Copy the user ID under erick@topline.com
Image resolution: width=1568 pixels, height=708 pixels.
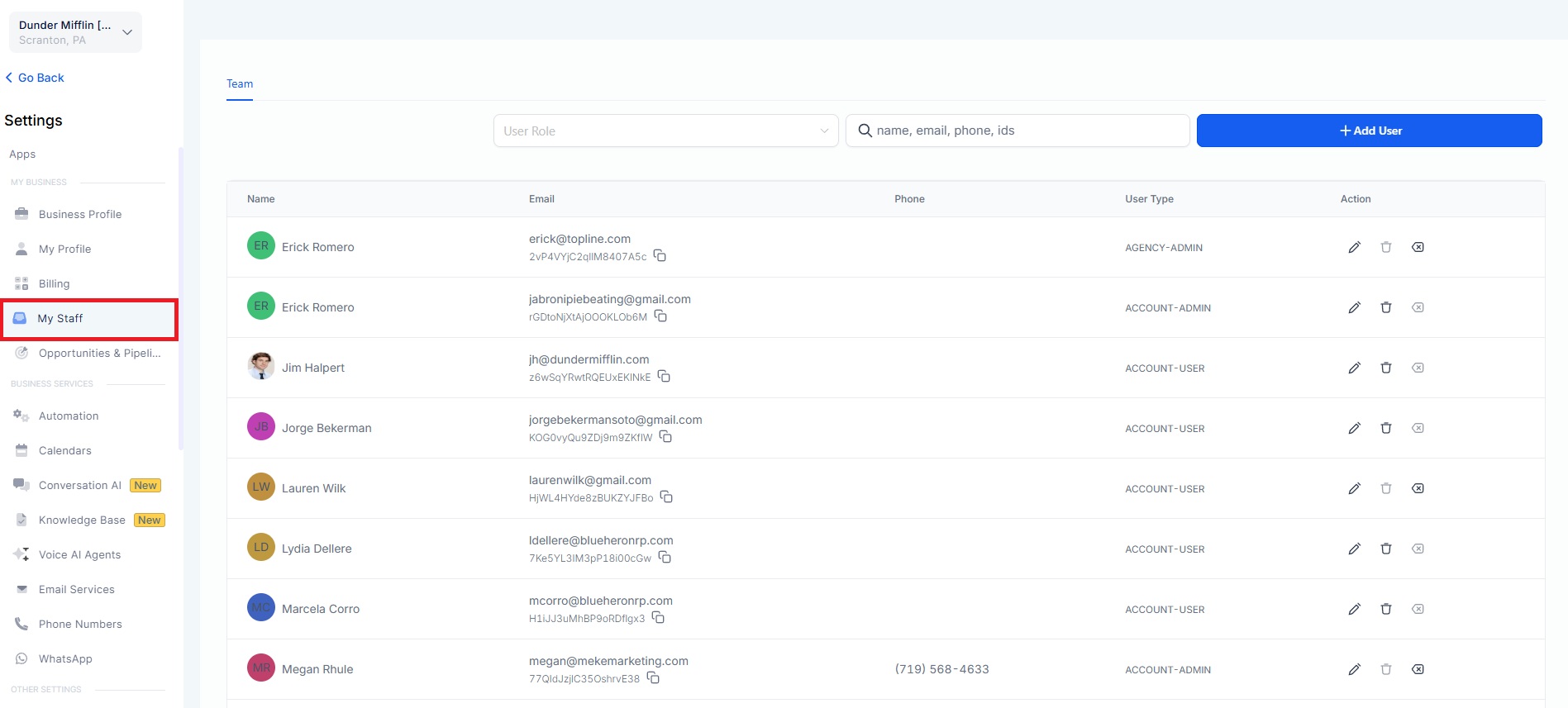click(x=660, y=256)
